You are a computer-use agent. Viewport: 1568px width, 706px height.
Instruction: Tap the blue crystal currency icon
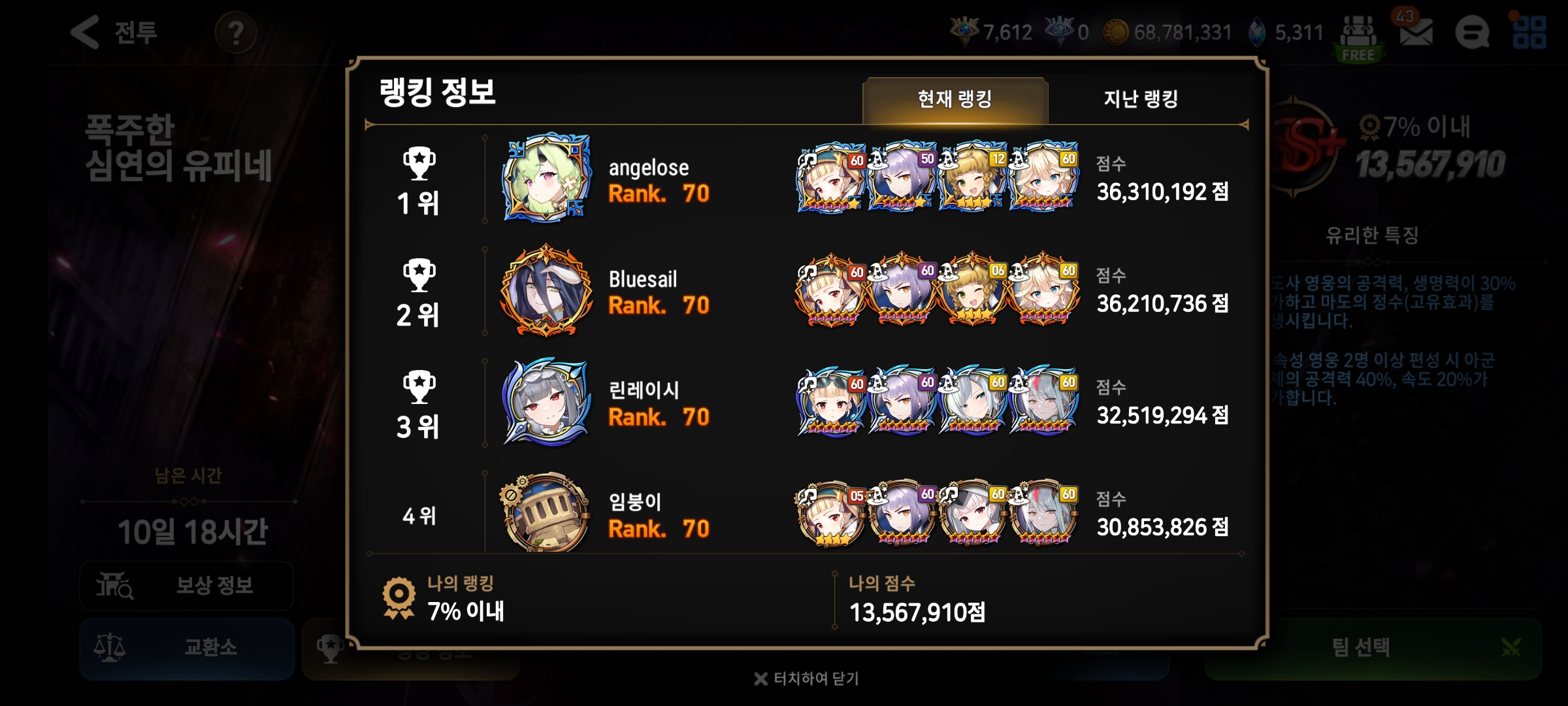1256,32
